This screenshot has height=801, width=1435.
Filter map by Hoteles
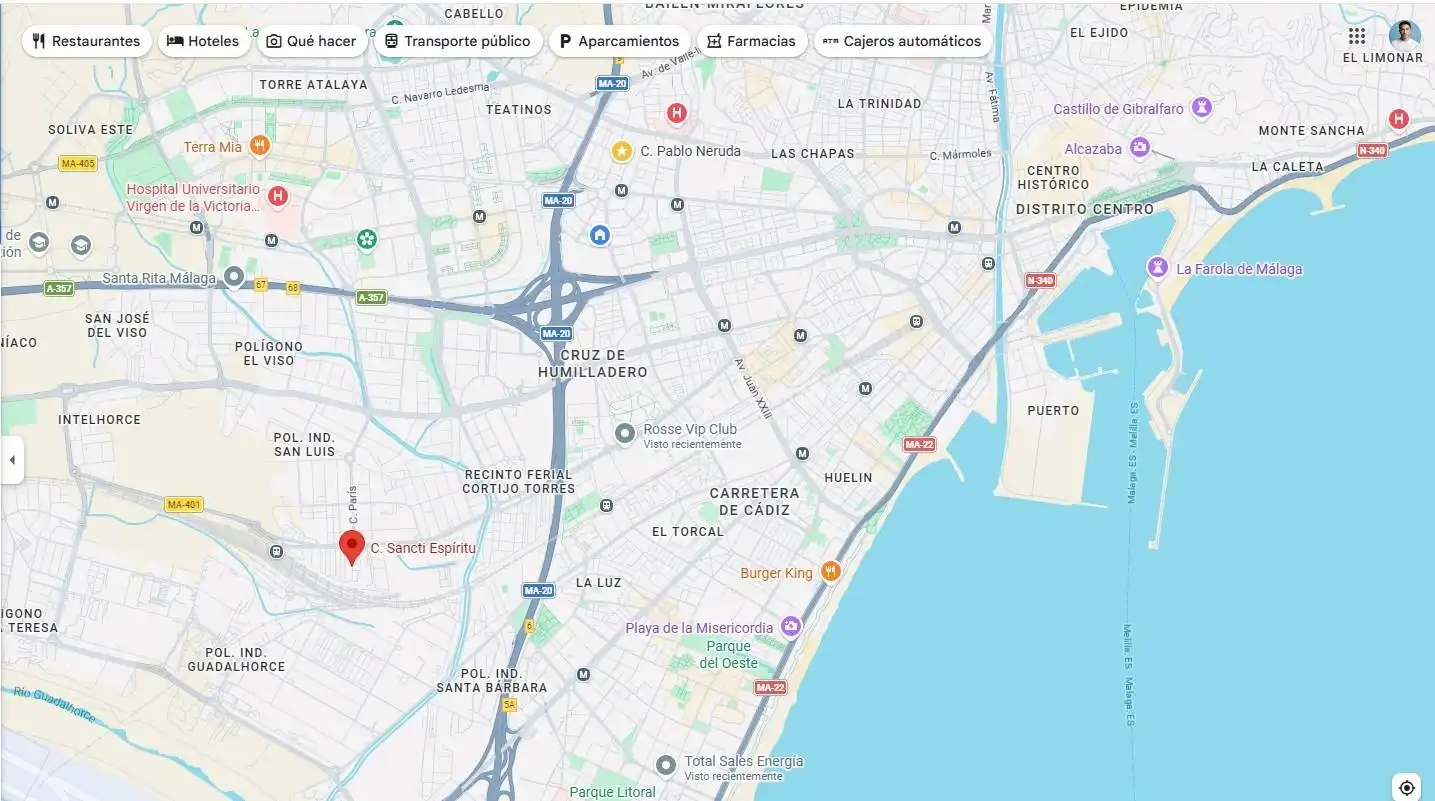204,41
